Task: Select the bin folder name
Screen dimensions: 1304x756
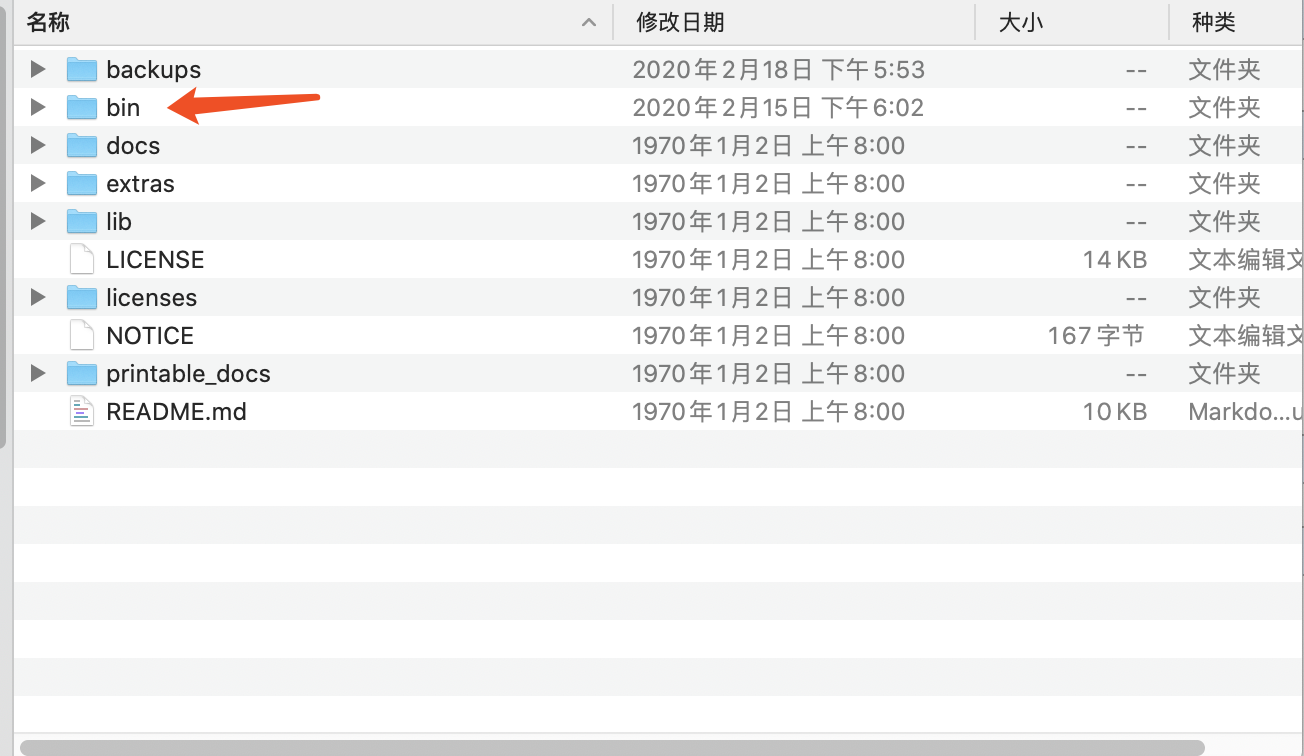Action: (123, 107)
